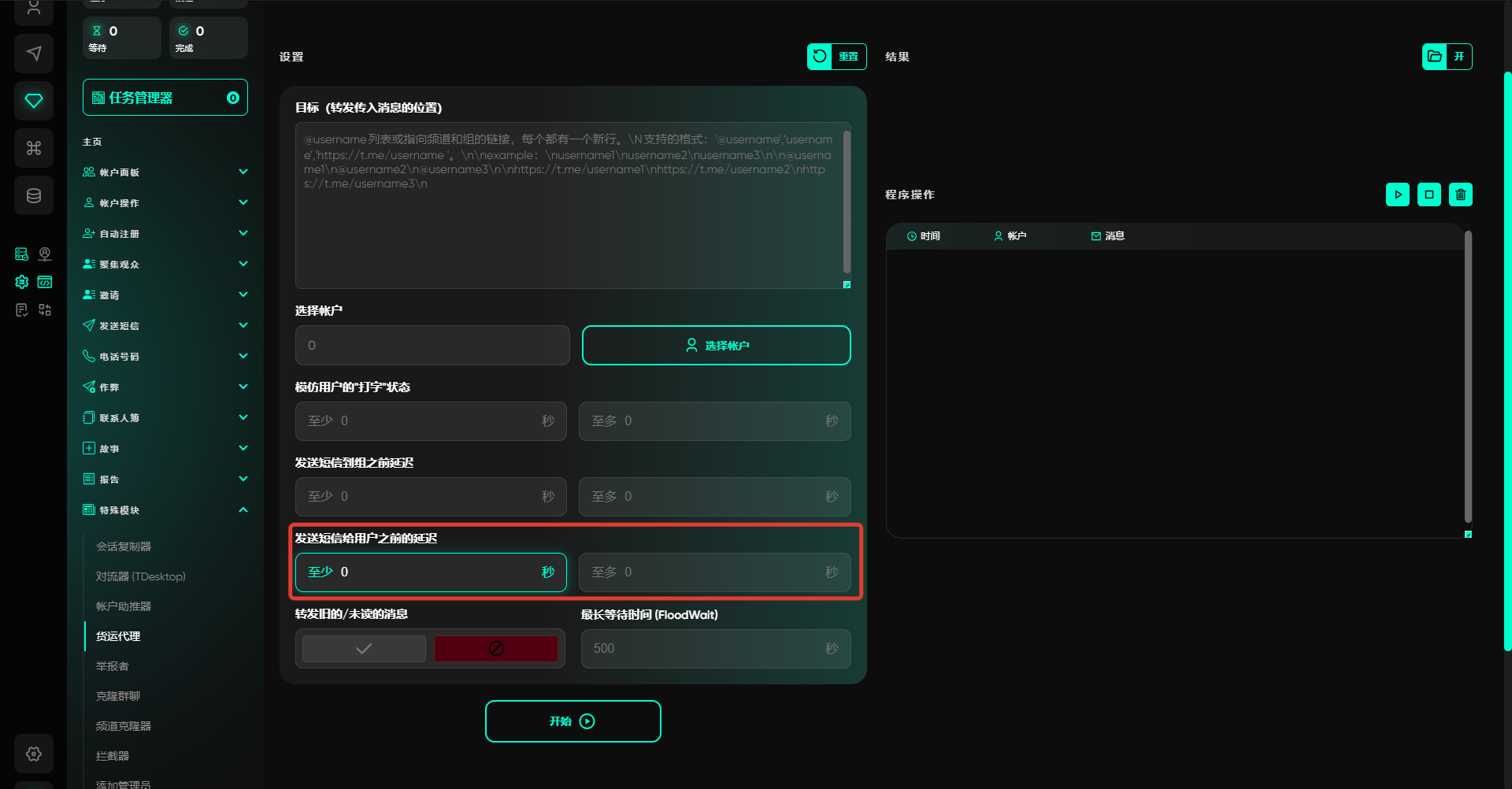1512x789 pixels.
Task: Click the trash icon in 程序操作
Action: 1461,194
